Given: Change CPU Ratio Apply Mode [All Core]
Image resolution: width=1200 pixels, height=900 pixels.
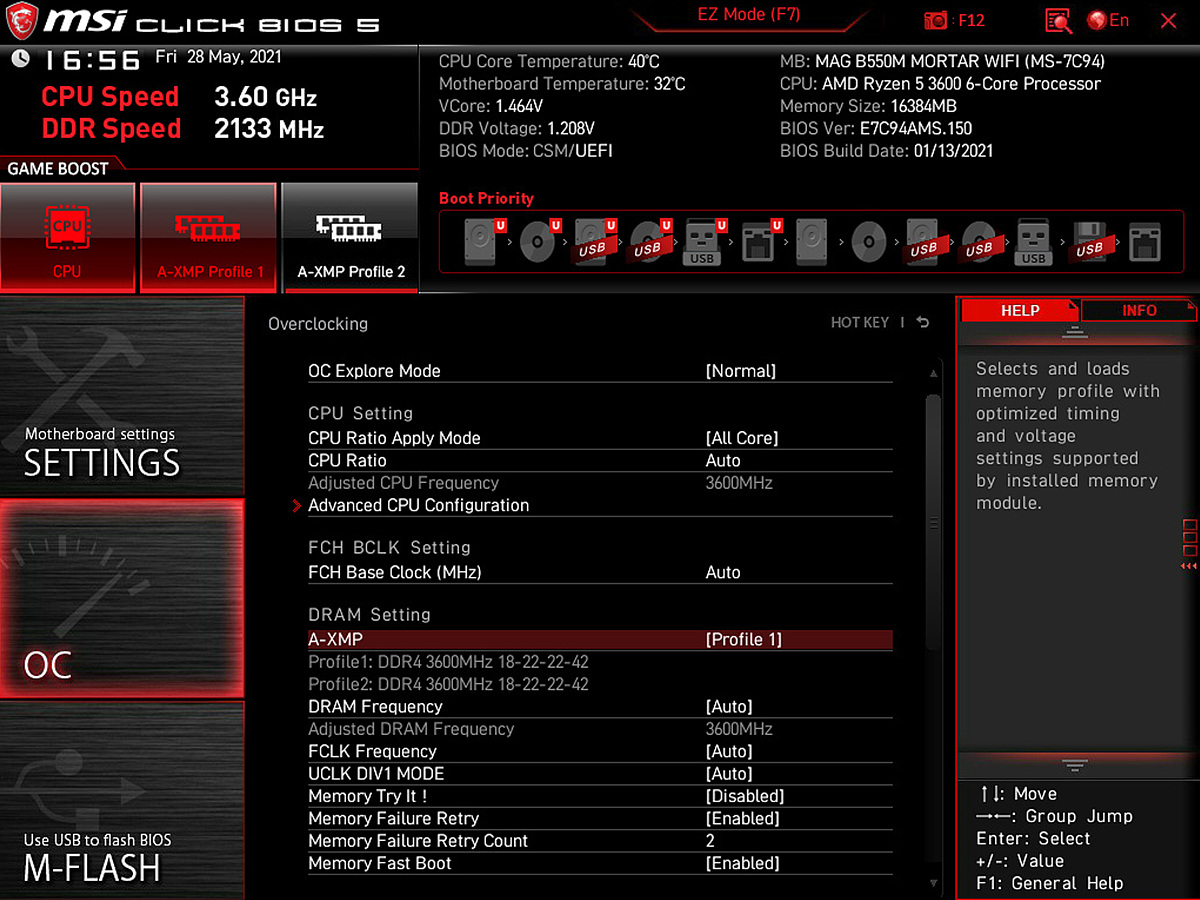Looking at the screenshot, I should tap(600, 438).
